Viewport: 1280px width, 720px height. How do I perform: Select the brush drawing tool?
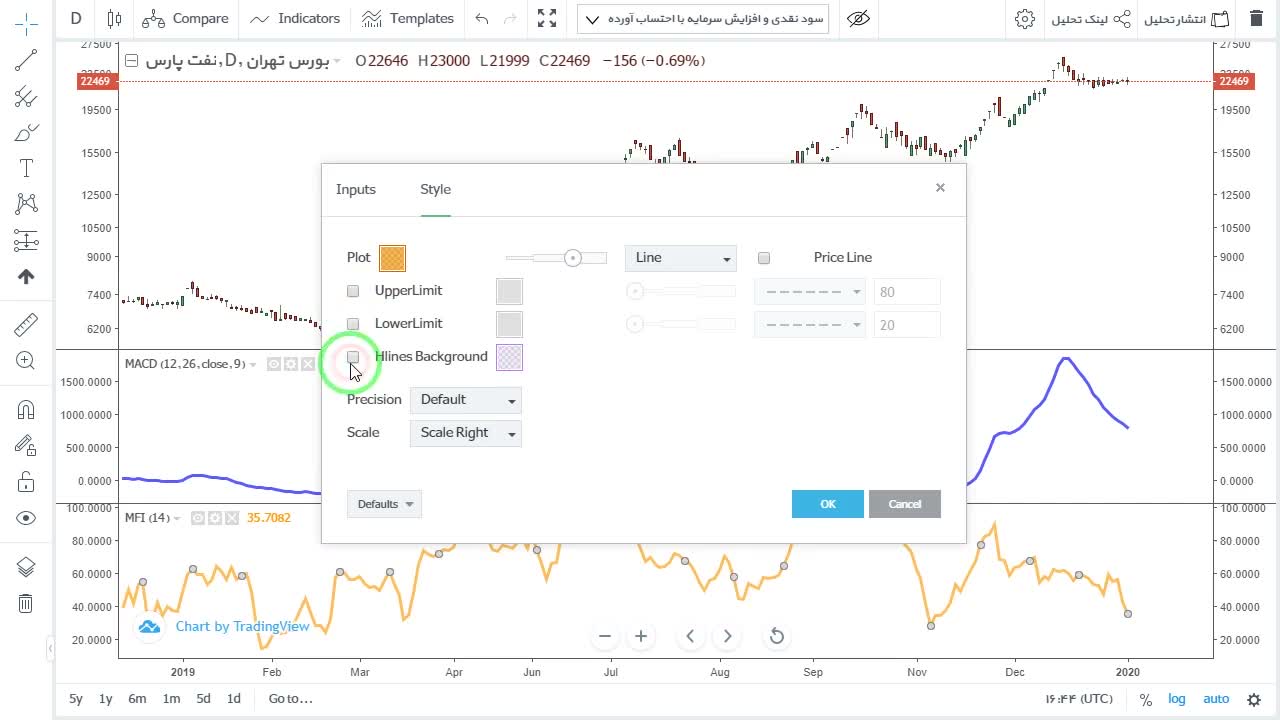tap(26, 133)
